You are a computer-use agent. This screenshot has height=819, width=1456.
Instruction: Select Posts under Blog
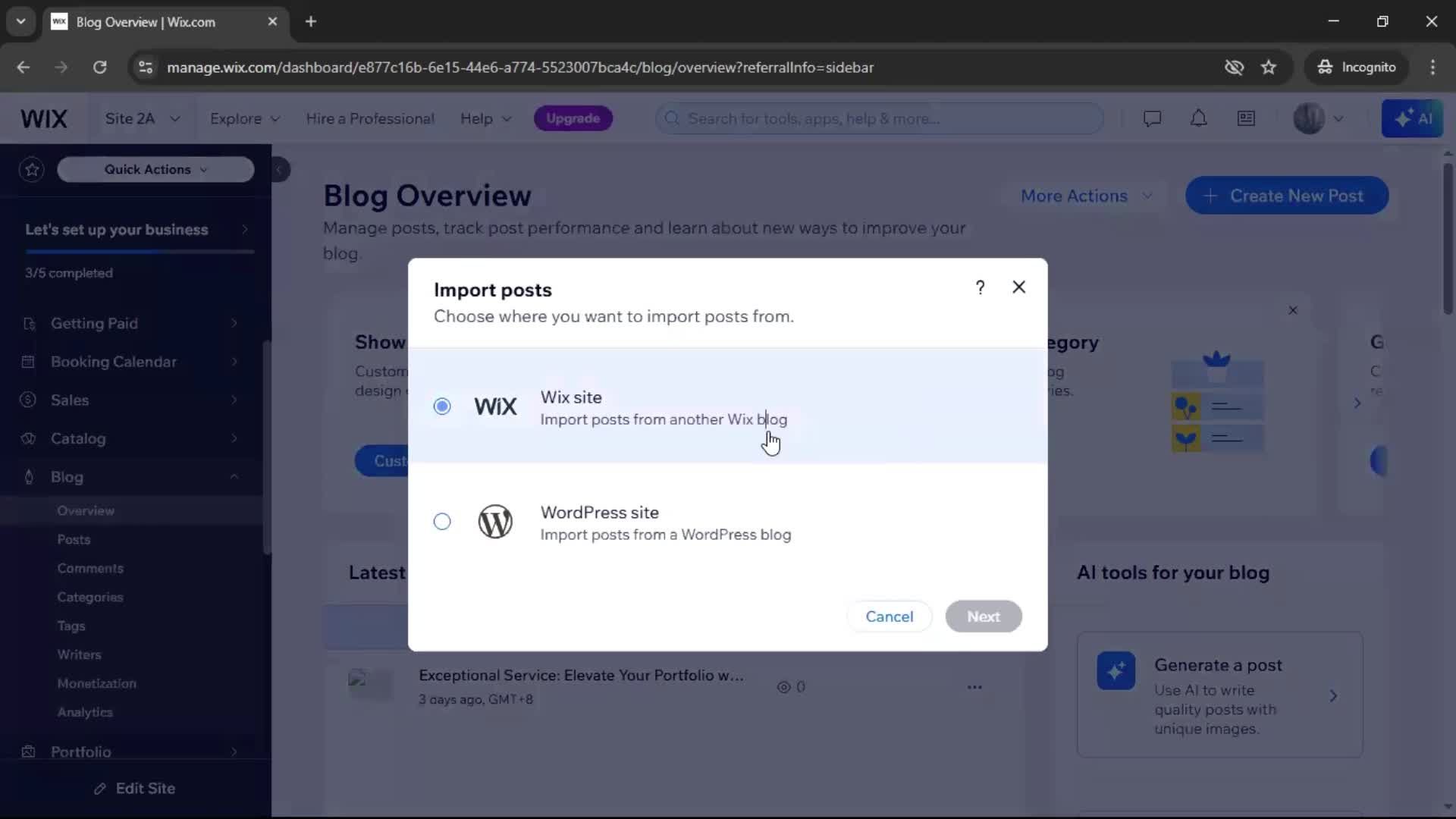pos(74,540)
